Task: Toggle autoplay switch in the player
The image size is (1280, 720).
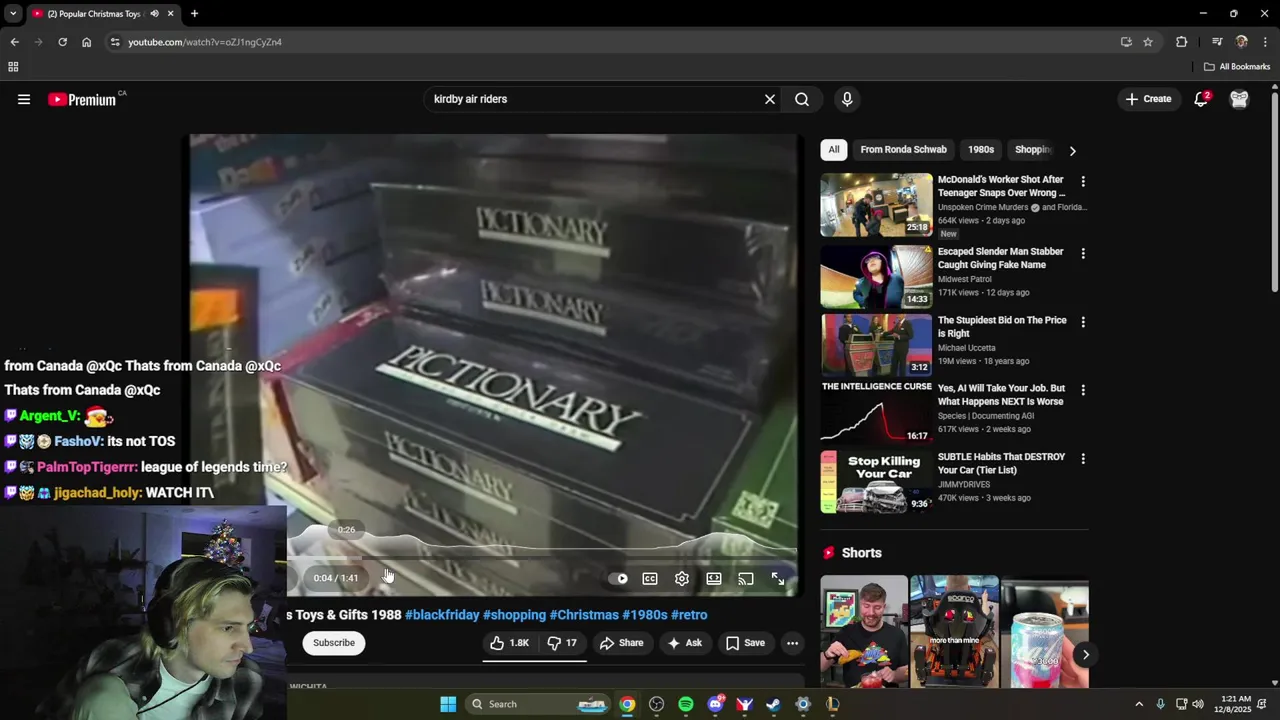Action: (619, 579)
